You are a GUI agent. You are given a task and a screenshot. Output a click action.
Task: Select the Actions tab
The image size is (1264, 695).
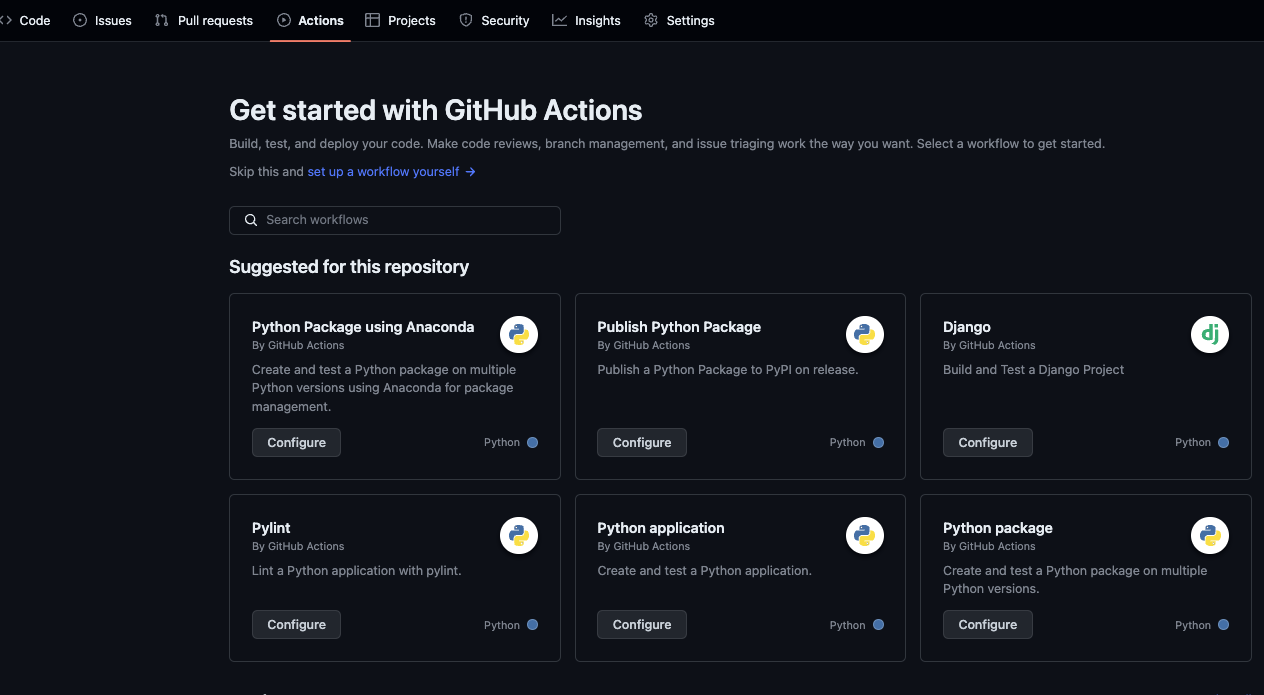[x=310, y=20]
